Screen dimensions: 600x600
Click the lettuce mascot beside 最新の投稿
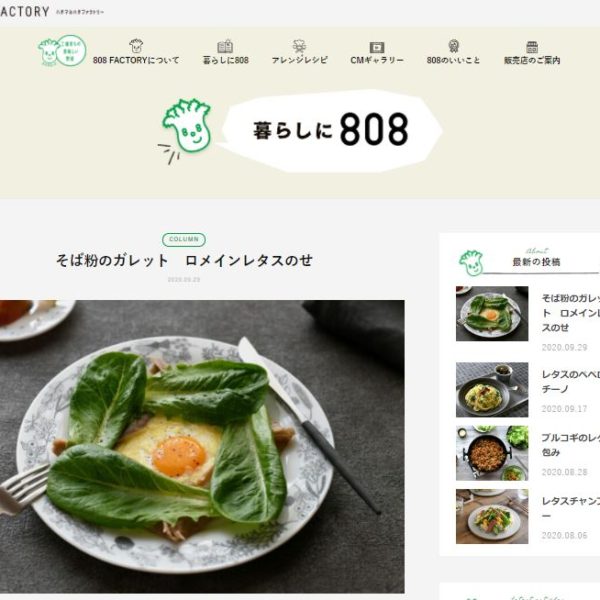(471, 262)
